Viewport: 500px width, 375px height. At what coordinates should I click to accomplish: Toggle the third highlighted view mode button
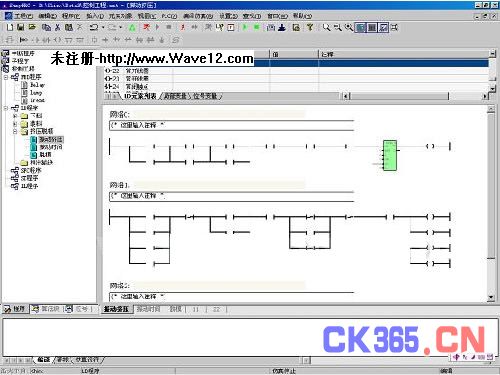click(x=383, y=27)
